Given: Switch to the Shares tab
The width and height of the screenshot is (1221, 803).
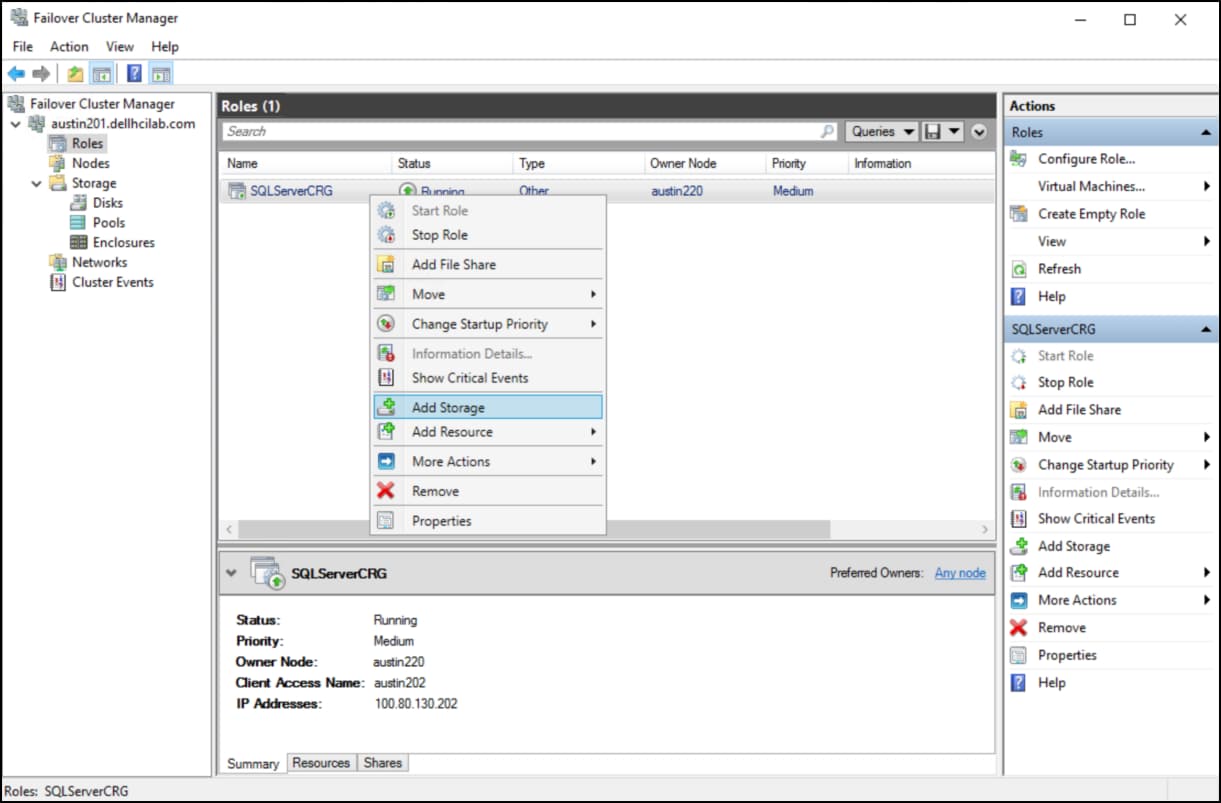Looking at the screenshot, I should coord(382,762).
